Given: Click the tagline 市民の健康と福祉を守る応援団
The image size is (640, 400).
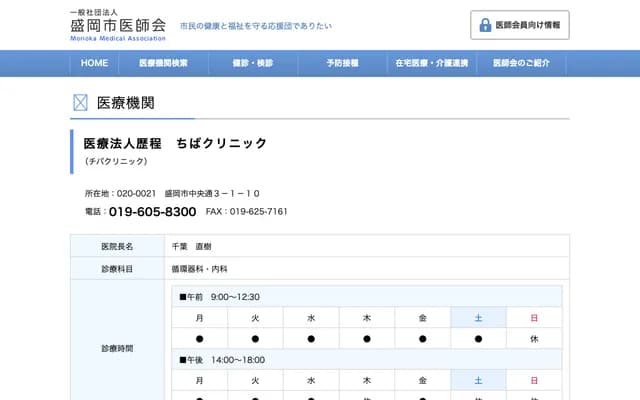Looking at the screenshot, I should tap(255, 25).
